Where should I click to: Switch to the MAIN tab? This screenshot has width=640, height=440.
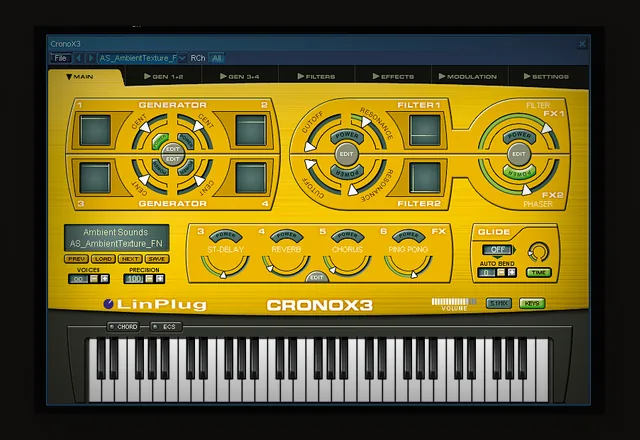coord(80,76)
